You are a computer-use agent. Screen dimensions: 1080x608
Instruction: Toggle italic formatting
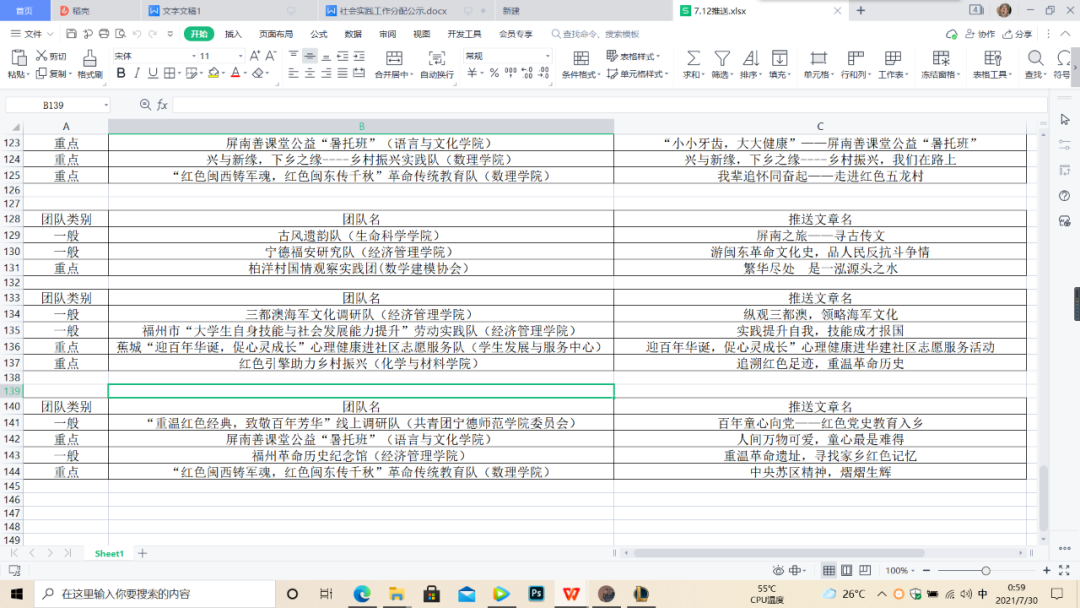pos(135,73)
